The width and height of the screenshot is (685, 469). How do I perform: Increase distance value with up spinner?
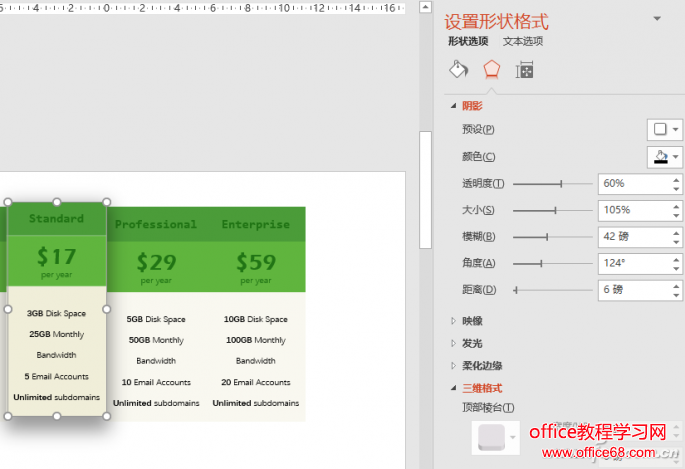(676, 286)
